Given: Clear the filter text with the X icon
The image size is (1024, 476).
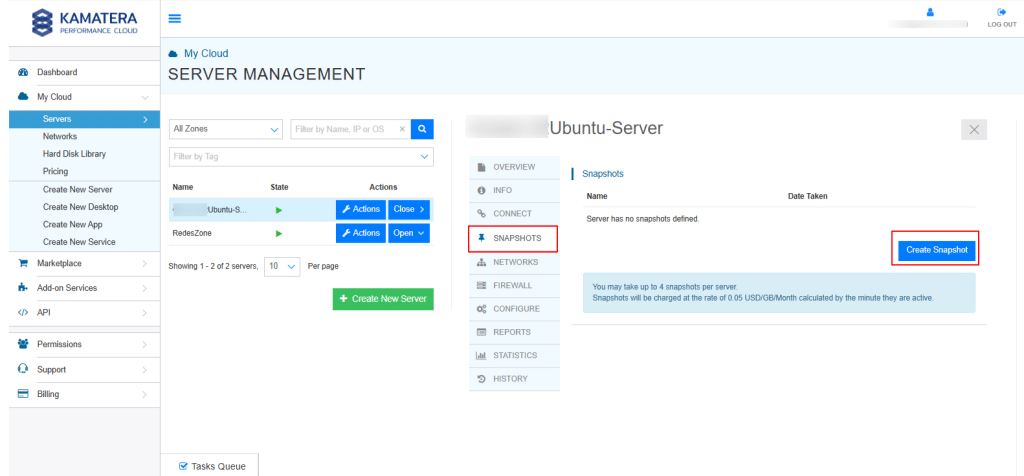Looking at the screenshot, I should point(402,129).
